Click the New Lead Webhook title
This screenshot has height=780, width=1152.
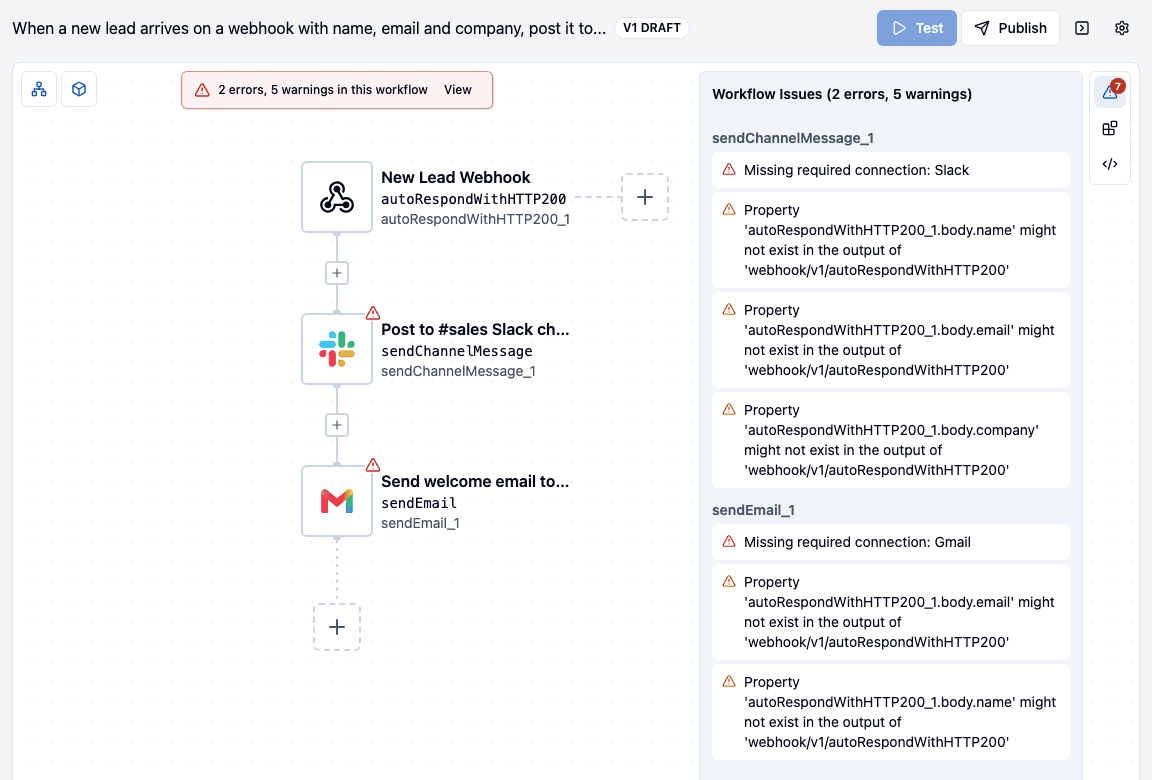(x=456, y=178)
